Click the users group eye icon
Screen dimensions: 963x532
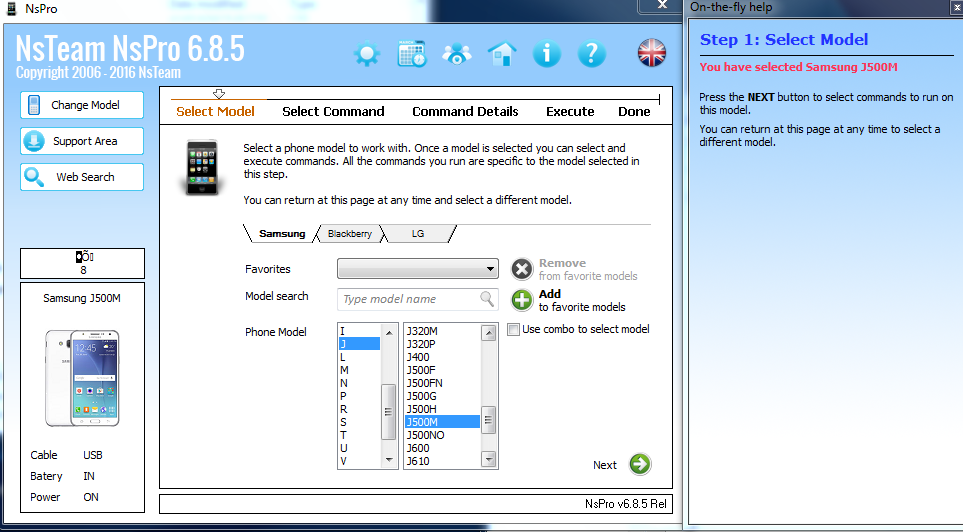[457, 54]
